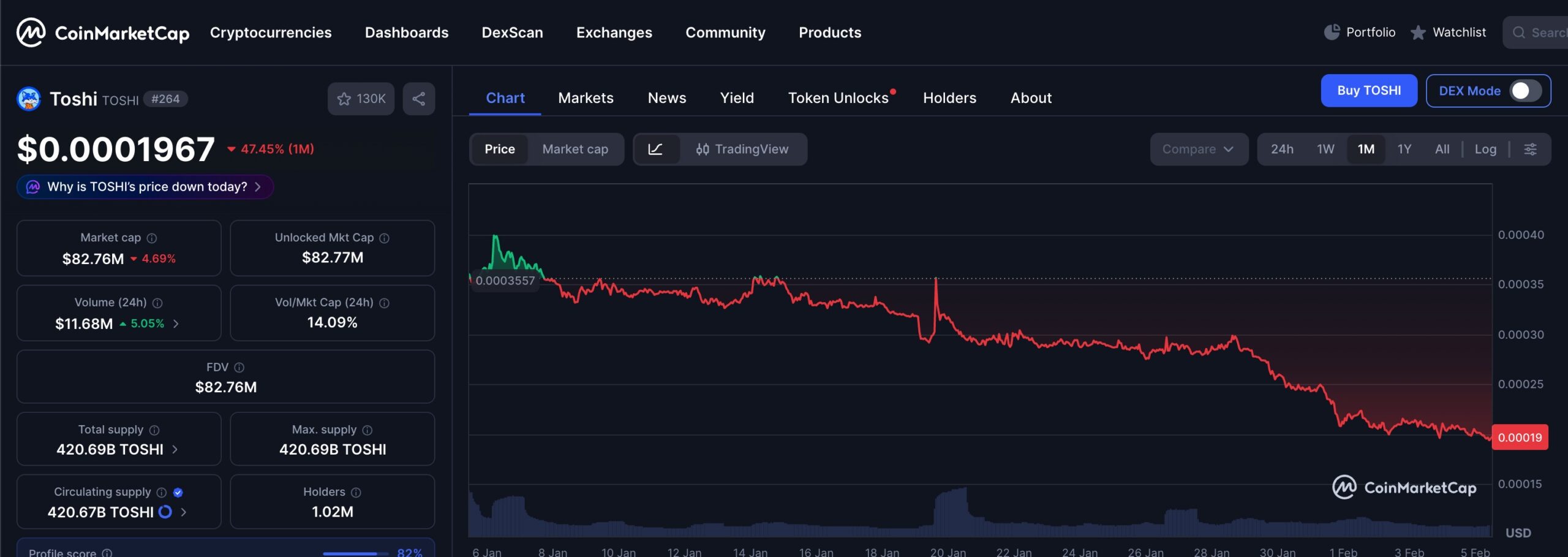Click the #264 rank badge
1568x557 pixels.
pyautogui.click(x=165, y=99)
